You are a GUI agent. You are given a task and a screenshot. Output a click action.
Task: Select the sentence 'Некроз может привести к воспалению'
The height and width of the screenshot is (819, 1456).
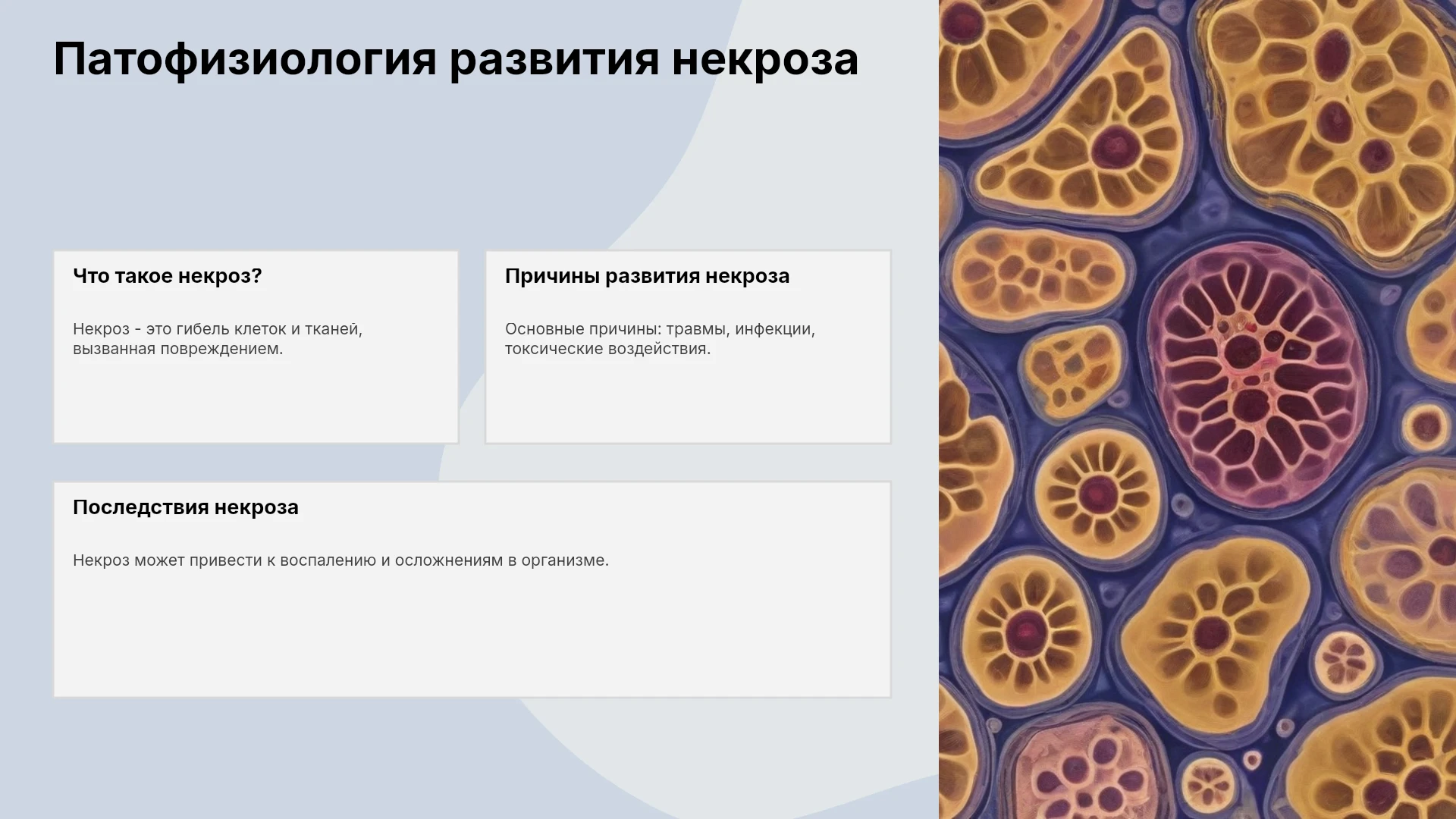340,560
